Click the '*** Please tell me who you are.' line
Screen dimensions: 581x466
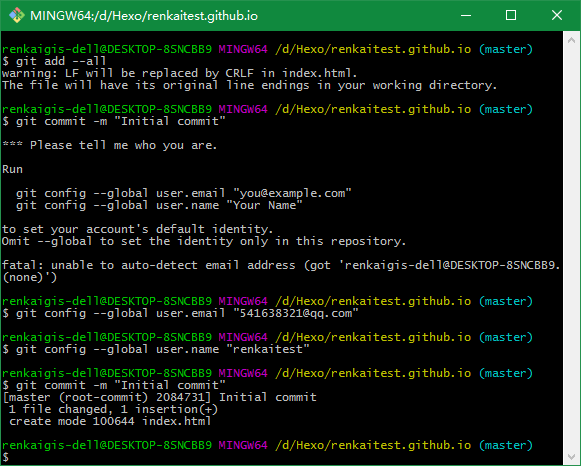point(109,145)
